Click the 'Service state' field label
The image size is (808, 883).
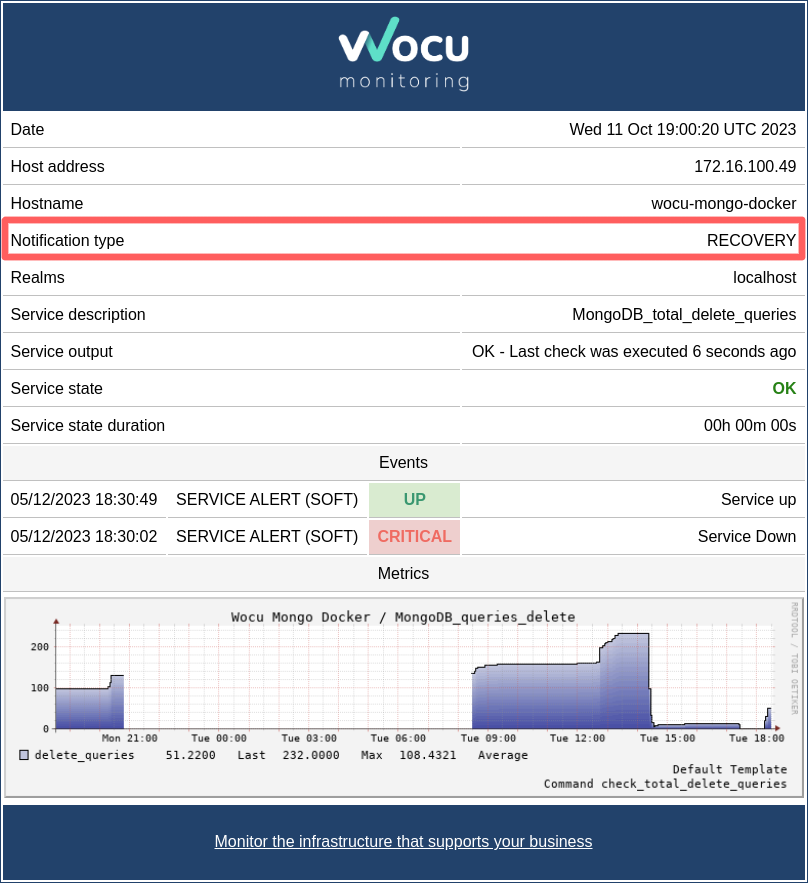pos(56,389)
